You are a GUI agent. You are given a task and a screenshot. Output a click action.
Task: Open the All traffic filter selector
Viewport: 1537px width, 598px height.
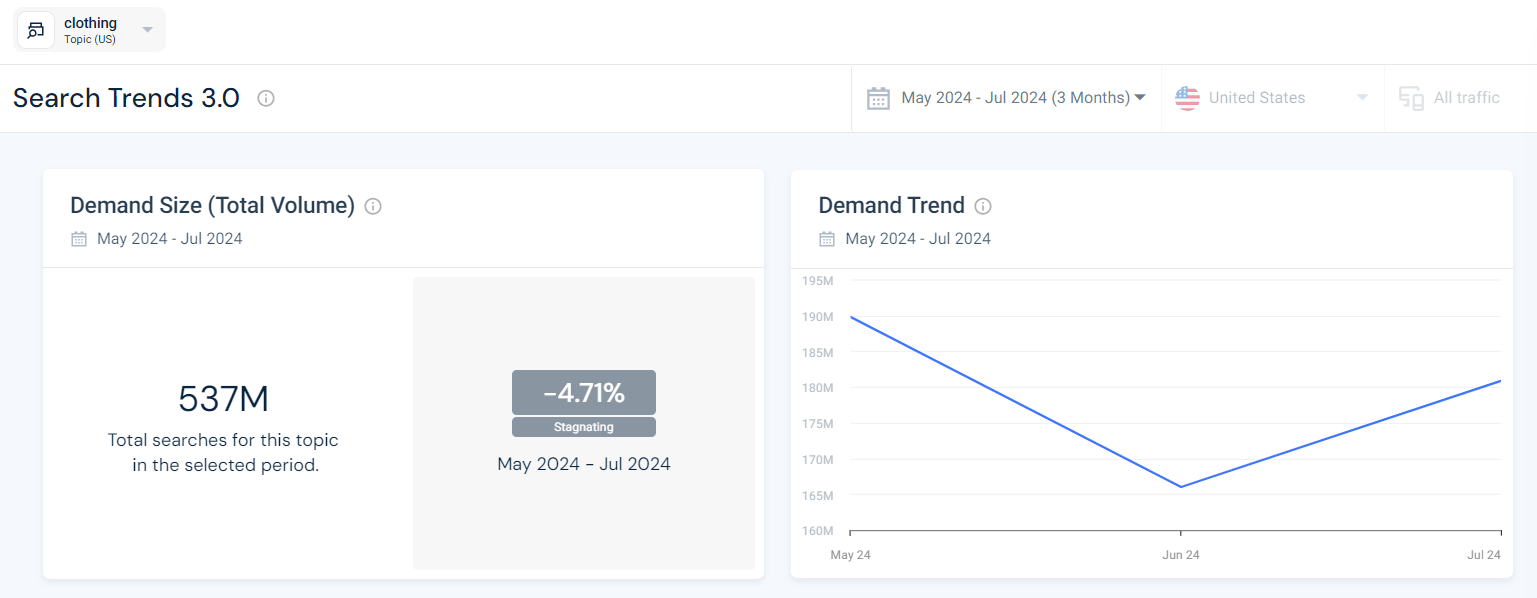pyautogui.click(x=1466, y=97)
